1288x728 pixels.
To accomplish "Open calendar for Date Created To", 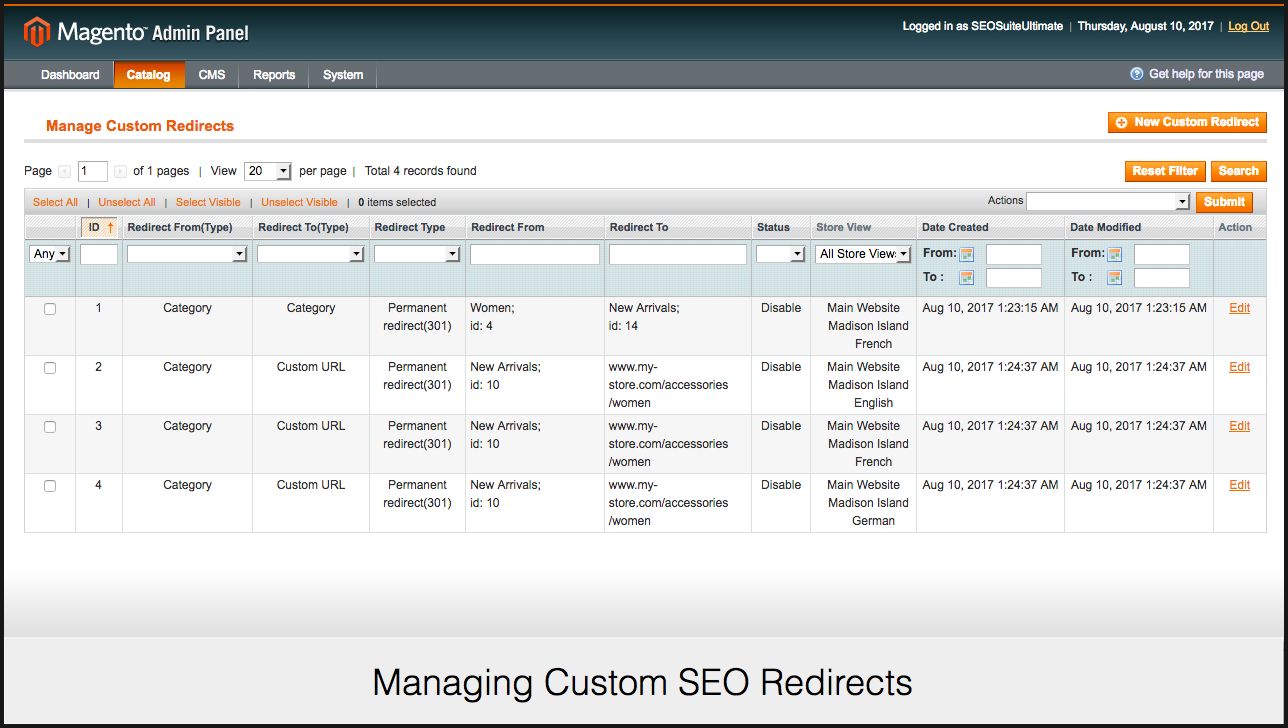I will (x=967, y=278).
